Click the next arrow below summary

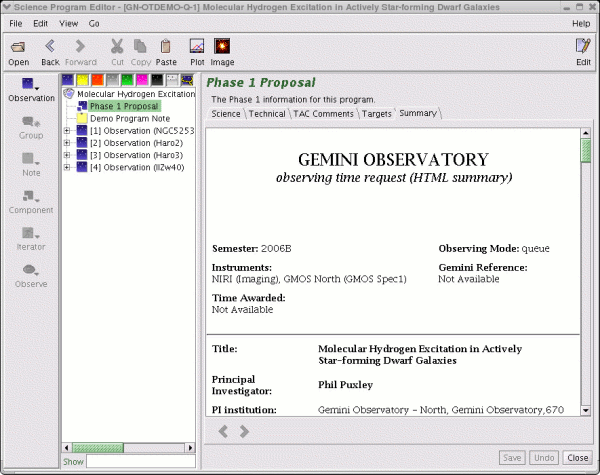point(244,431)
